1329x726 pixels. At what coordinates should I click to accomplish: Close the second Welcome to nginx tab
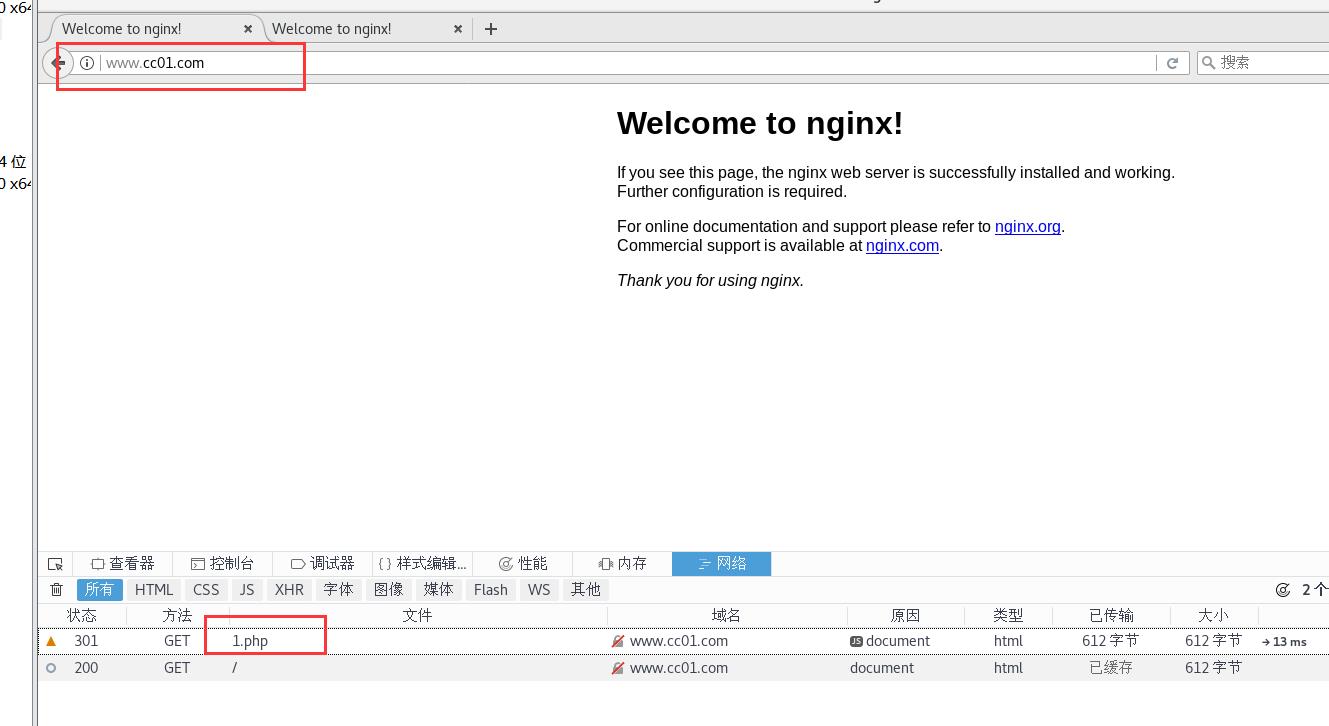[458, 29]
